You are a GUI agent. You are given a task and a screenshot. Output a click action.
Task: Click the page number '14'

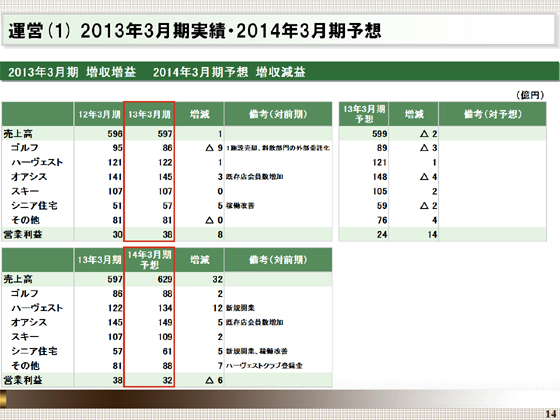(551, 414)
